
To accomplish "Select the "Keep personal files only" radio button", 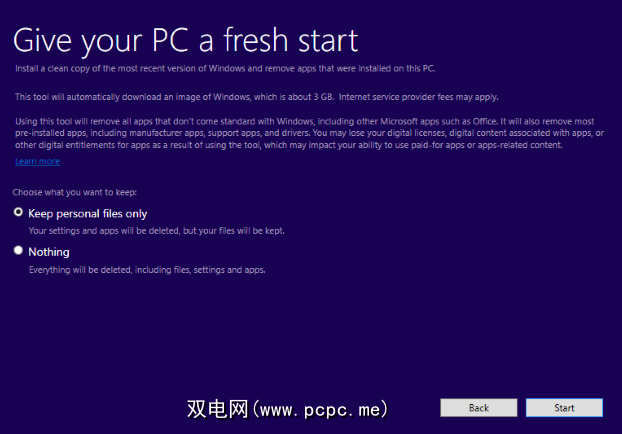I will tap(18, 213).
